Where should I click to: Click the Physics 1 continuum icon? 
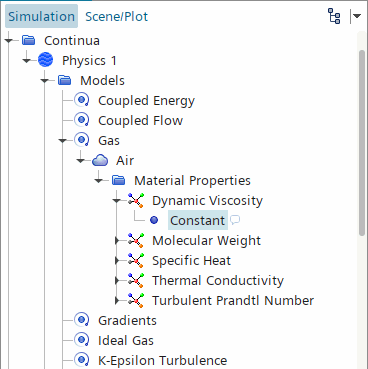(x=45, y=60)
